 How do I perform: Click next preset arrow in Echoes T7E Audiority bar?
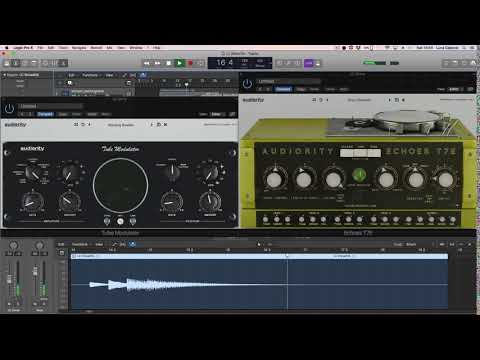(x=389, y=100)
